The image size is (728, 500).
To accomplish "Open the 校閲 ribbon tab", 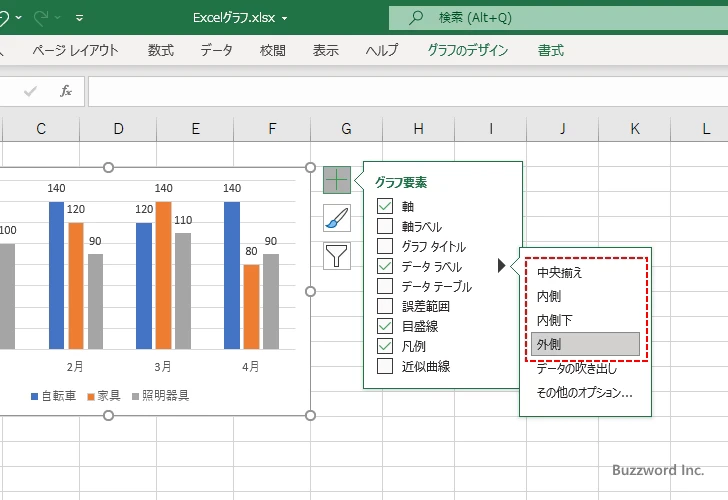I will (x=273, y=50).
